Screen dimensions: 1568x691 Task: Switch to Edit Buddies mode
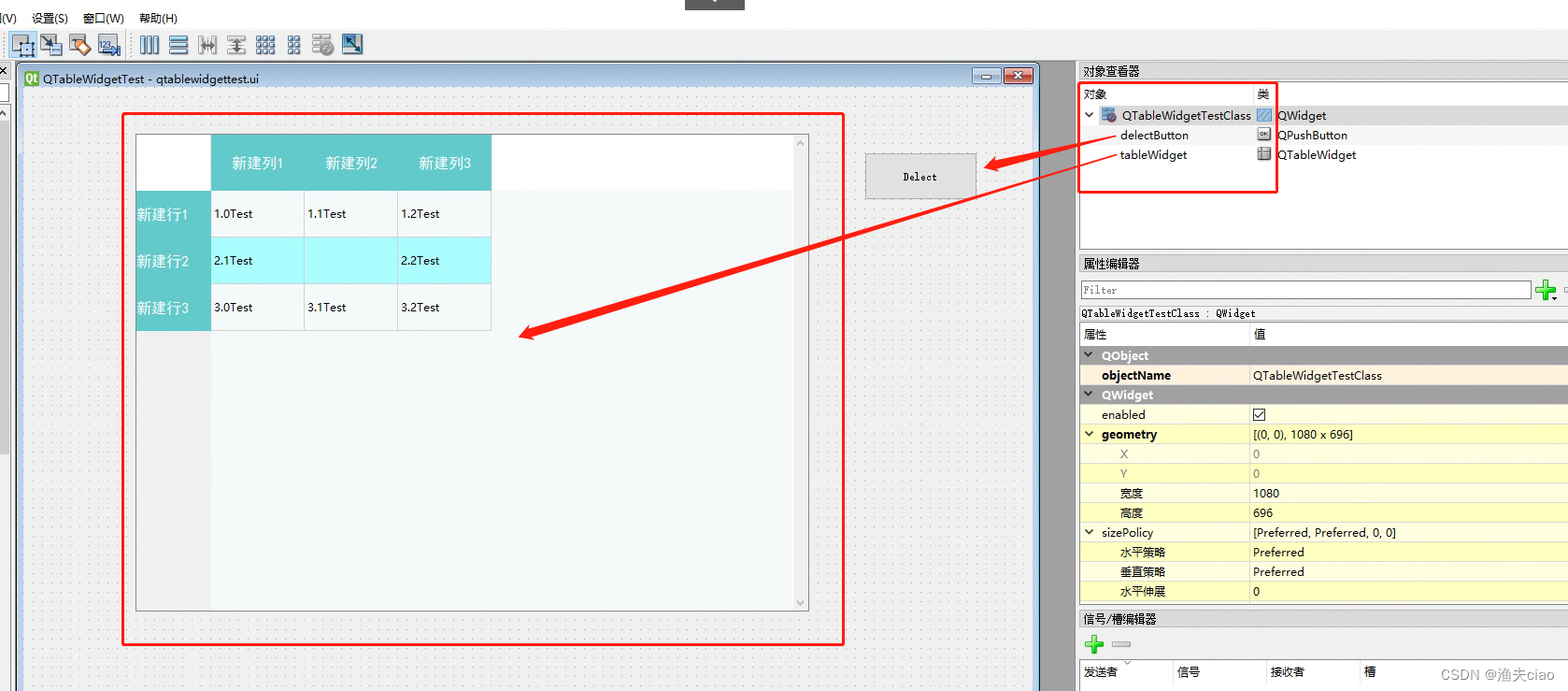(x=80, y=45)
